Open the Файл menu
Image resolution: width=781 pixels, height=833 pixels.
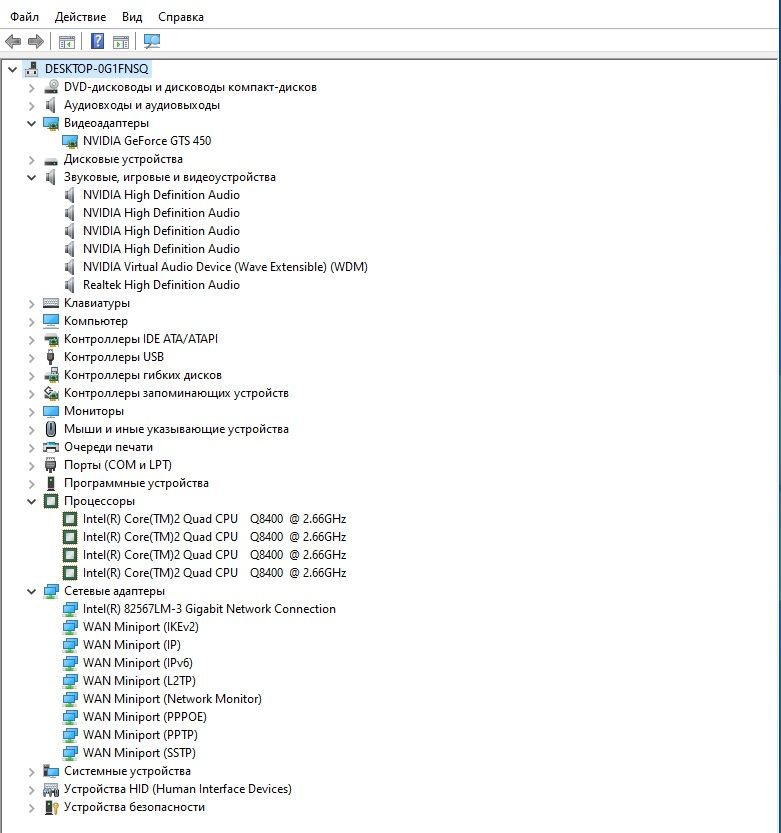click(x=24, y=17)
